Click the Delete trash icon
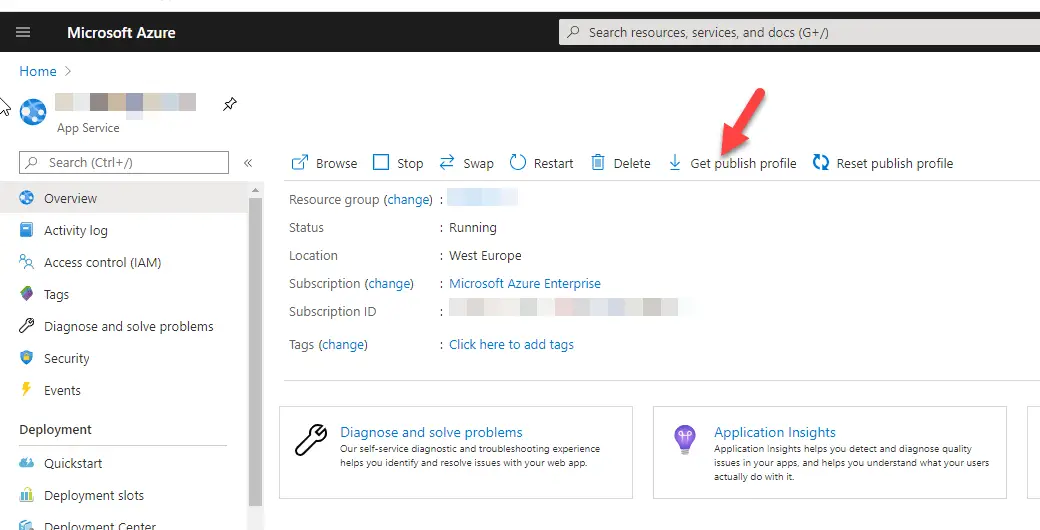The image size is (1040, 530). [598, 163]
